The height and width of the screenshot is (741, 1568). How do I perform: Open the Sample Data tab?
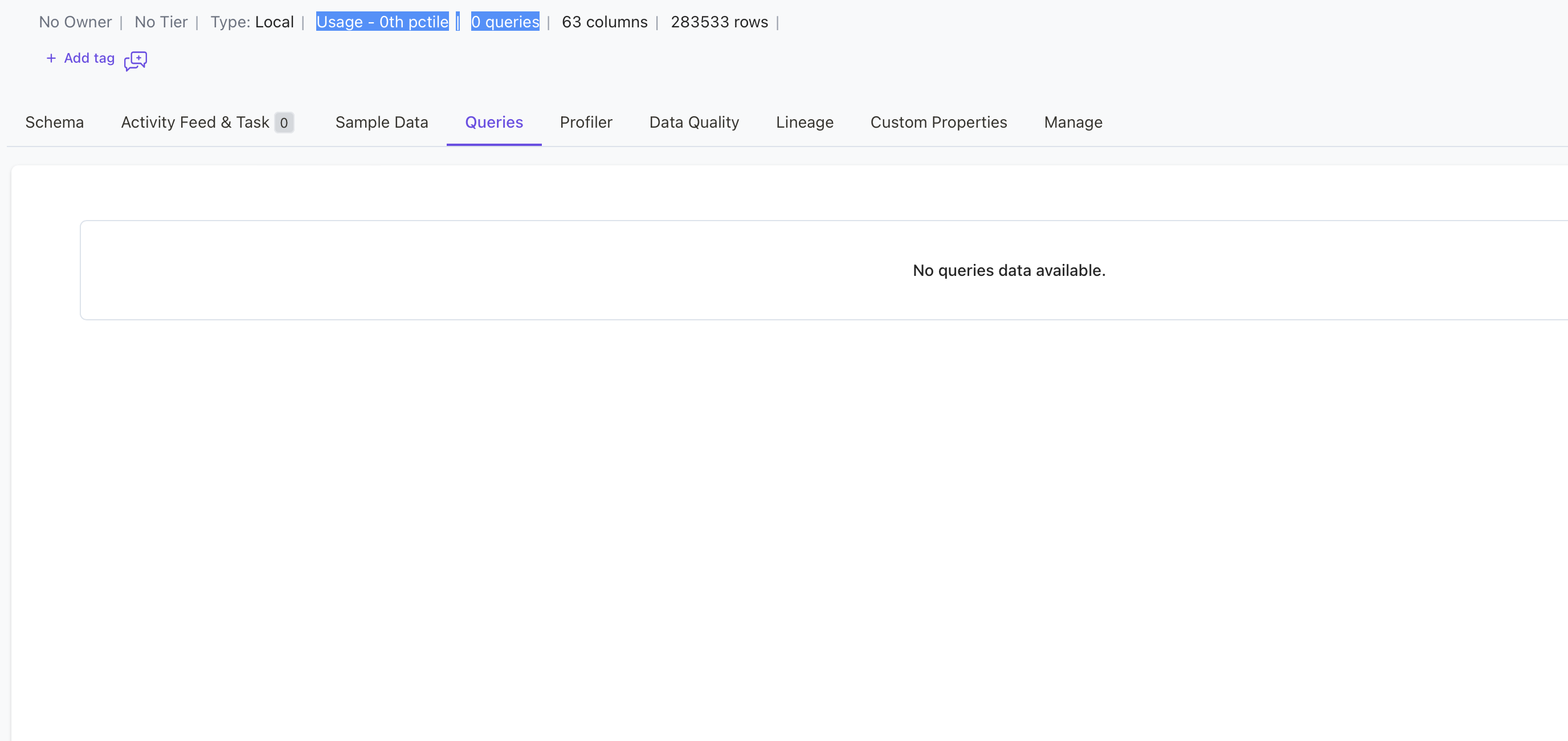tap(382, 123)
